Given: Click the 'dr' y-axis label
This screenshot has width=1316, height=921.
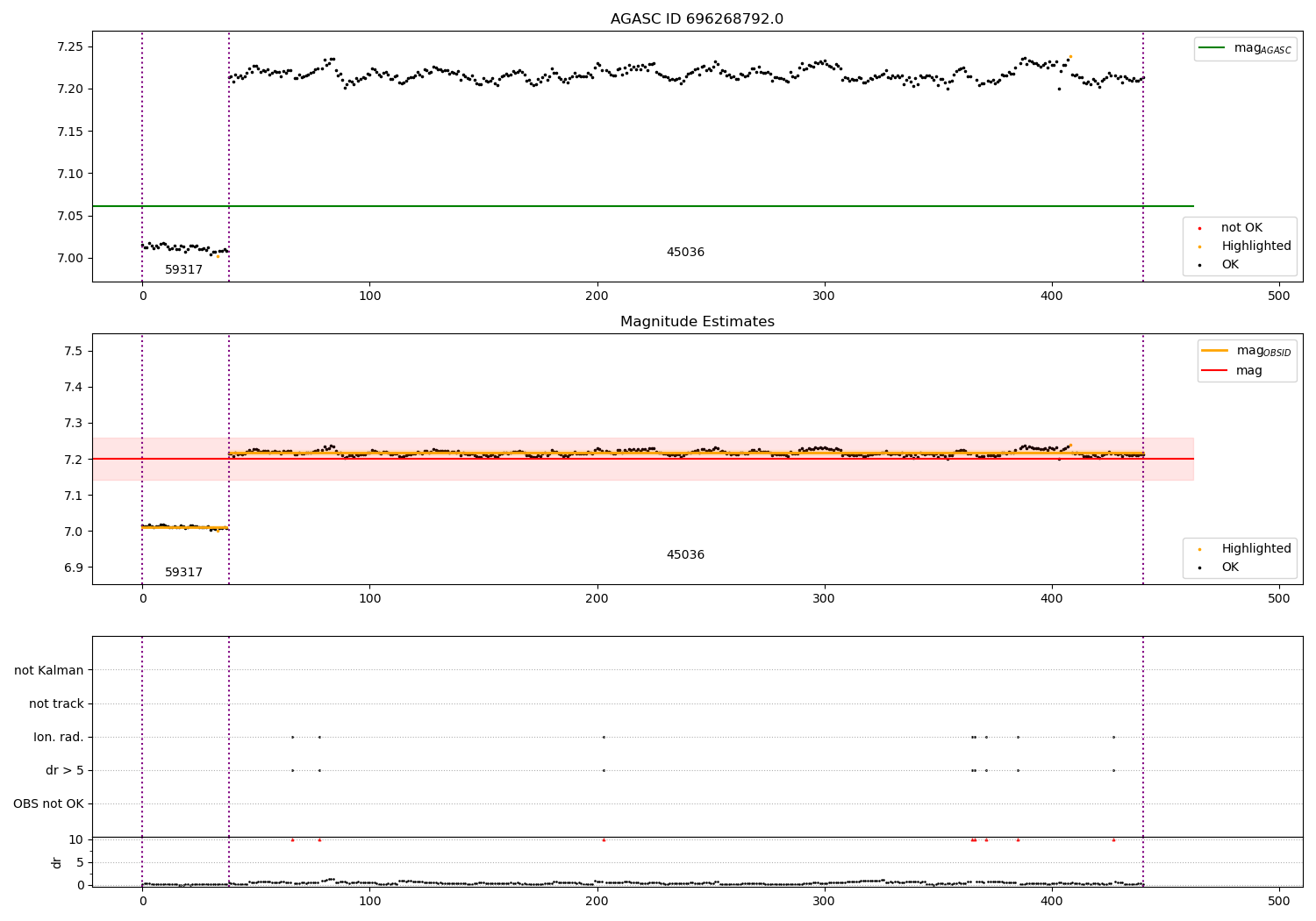Looking at the screenshot, I should point(57,862).
